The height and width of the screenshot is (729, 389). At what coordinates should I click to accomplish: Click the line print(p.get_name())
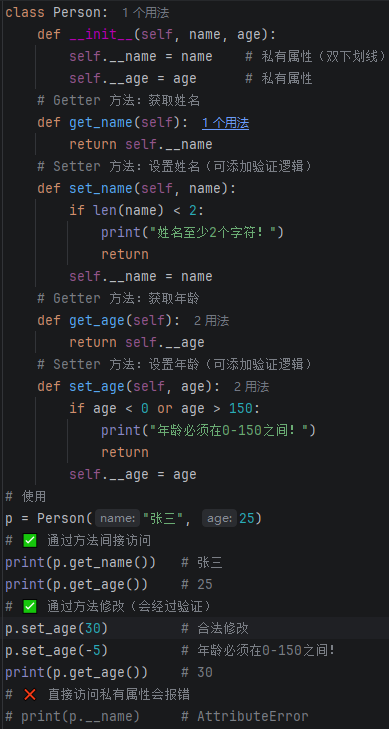point(81,563)
